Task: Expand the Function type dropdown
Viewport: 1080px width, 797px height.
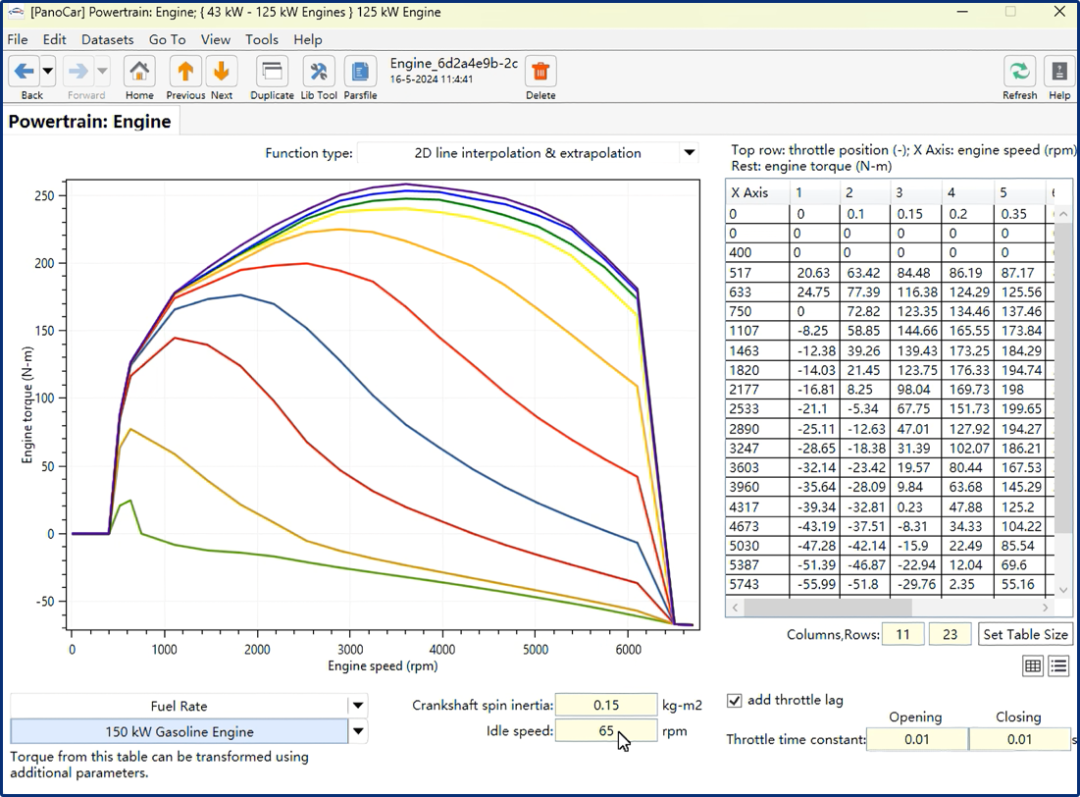Action: click(x=689, y=152)
